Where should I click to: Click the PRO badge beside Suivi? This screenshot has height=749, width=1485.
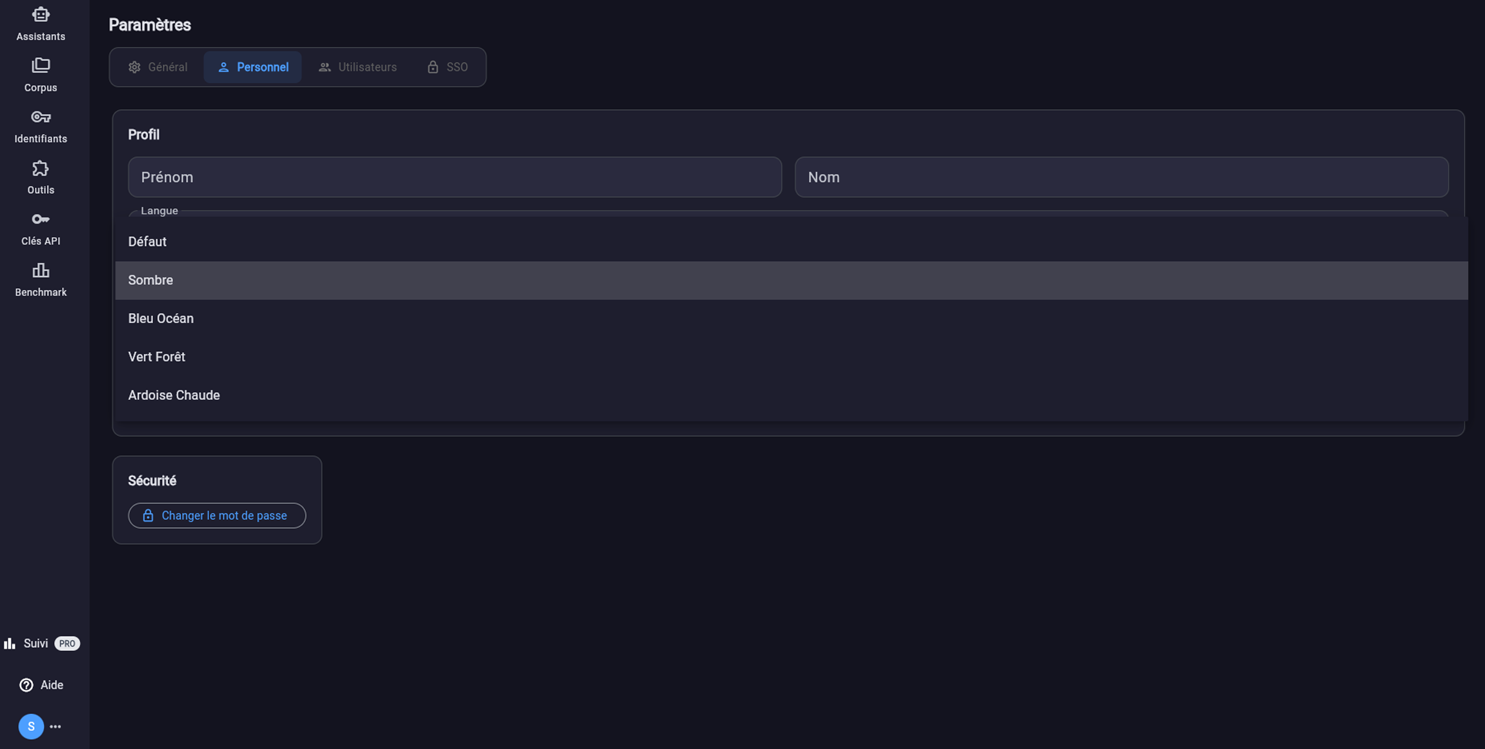[67, 644]
